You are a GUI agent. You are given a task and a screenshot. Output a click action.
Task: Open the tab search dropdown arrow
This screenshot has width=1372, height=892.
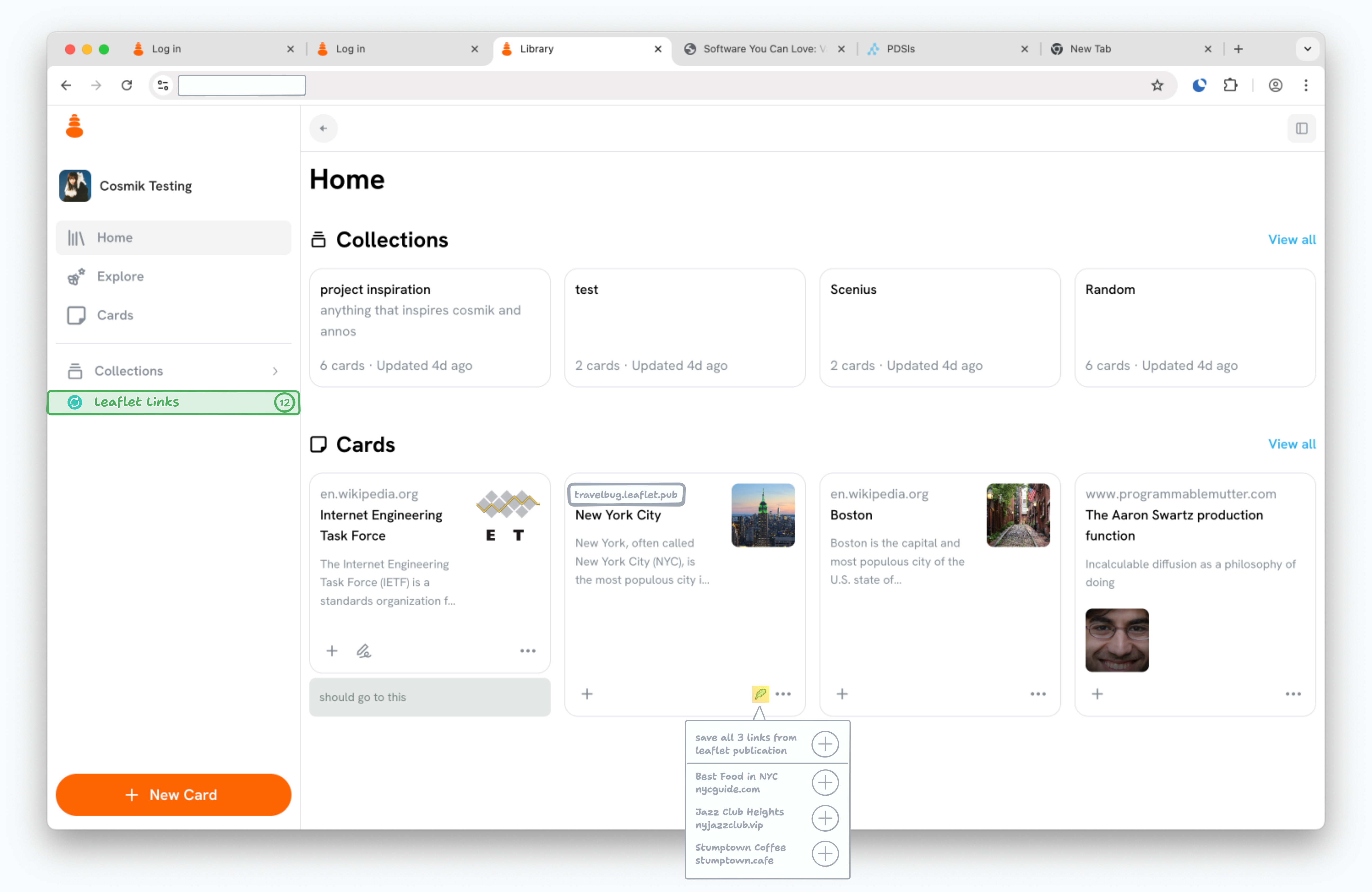(1307, 49)
